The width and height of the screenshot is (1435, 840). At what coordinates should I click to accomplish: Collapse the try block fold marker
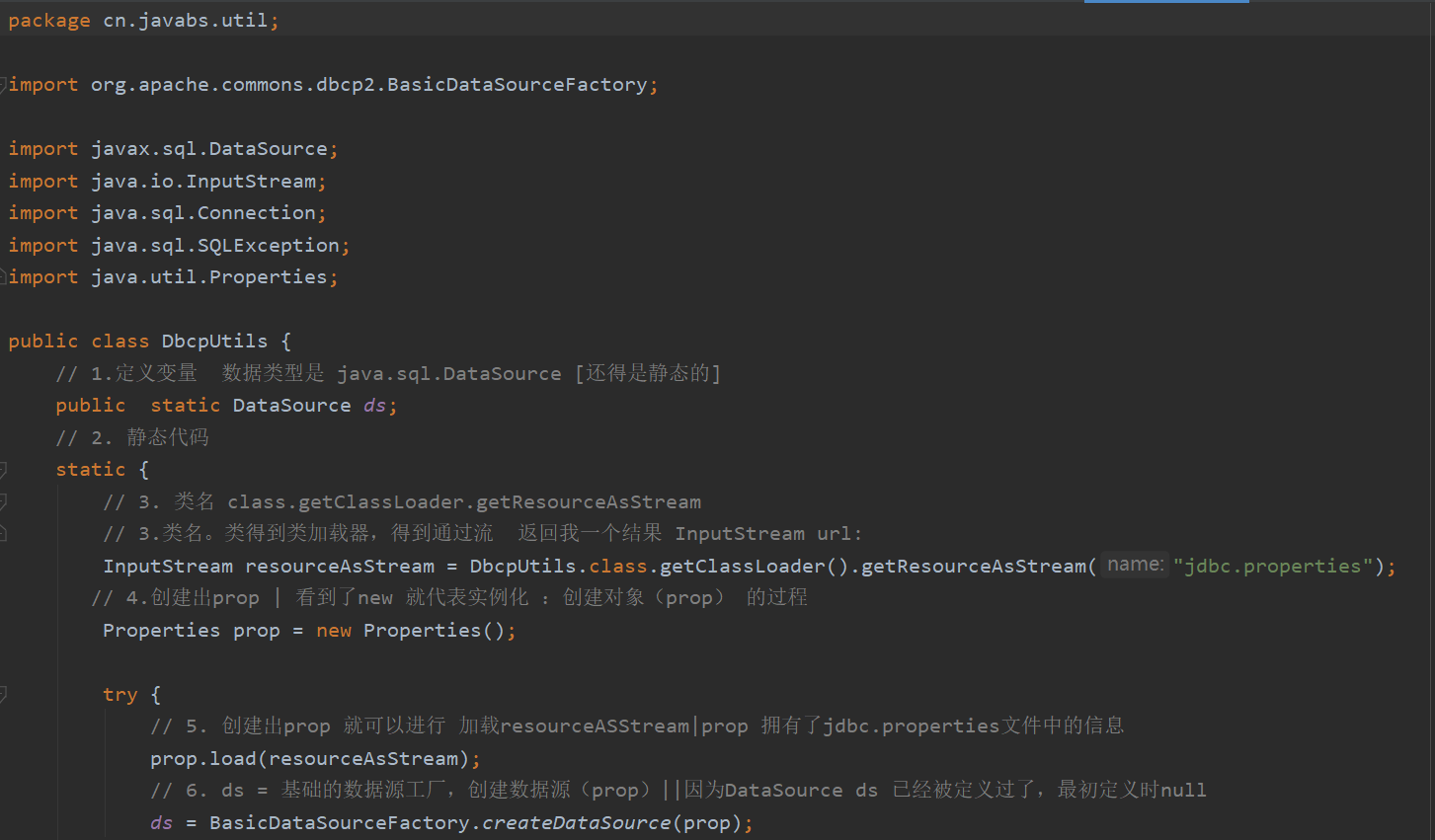3,695
